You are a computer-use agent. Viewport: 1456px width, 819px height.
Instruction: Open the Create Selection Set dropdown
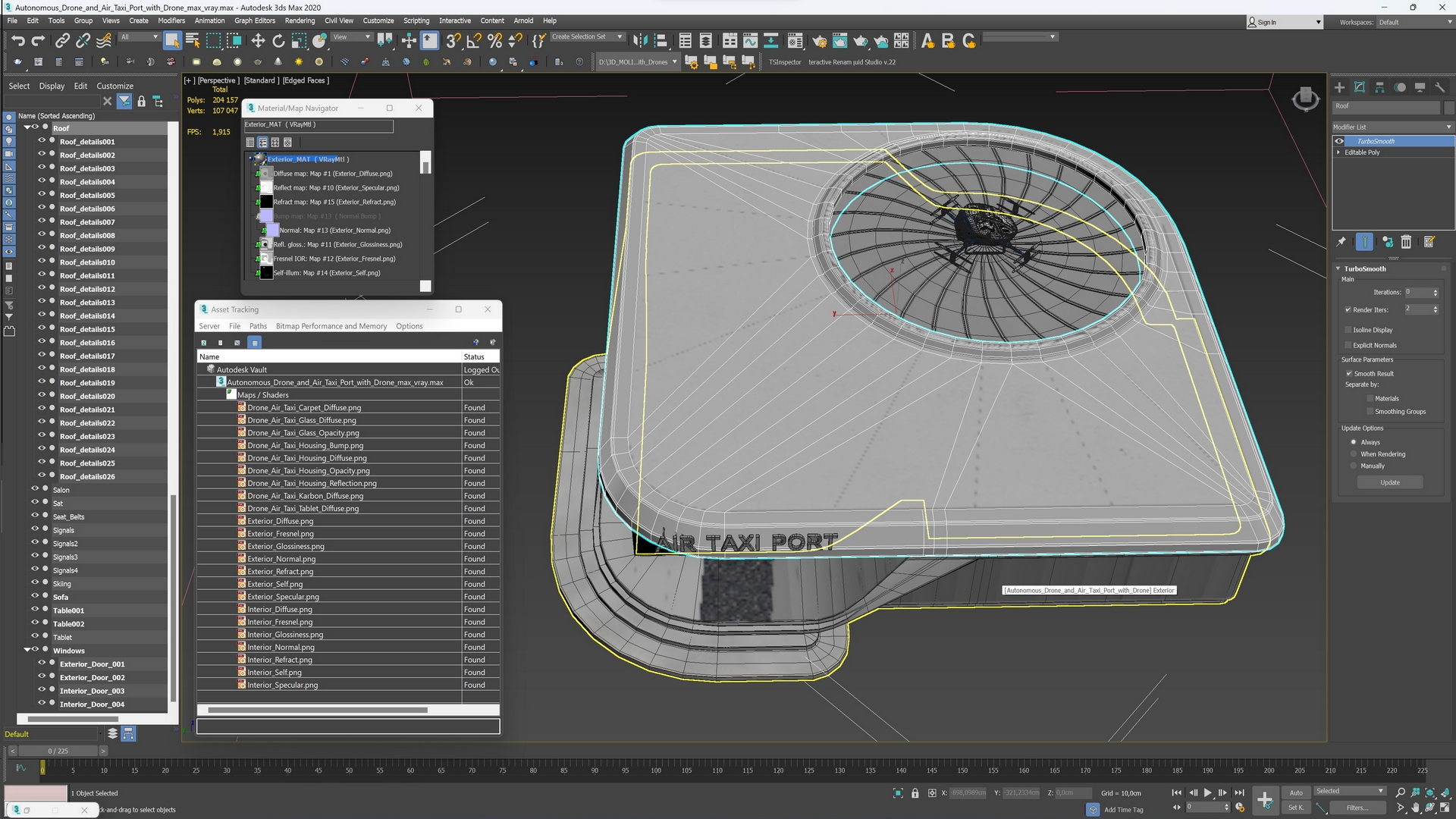point(586,36)
